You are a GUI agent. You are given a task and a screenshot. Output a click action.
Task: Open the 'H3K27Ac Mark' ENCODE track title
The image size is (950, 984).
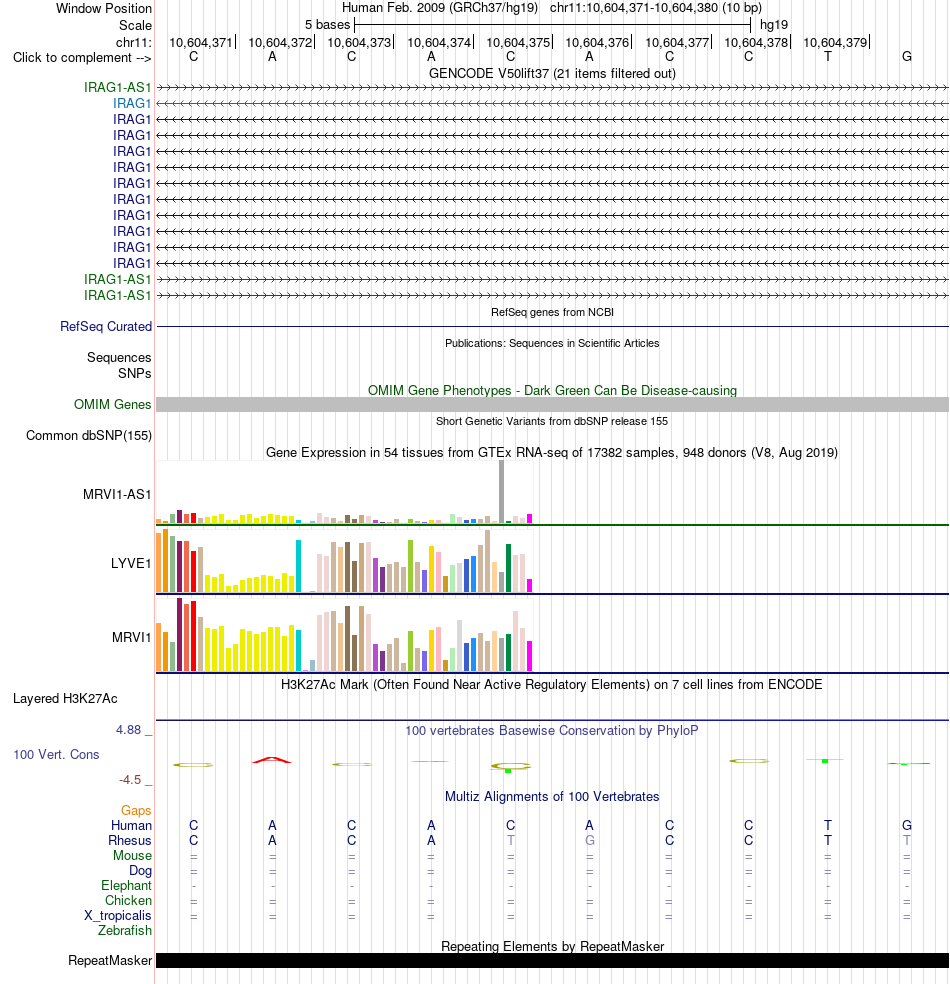pyautogui.click(x=552, y=685)
